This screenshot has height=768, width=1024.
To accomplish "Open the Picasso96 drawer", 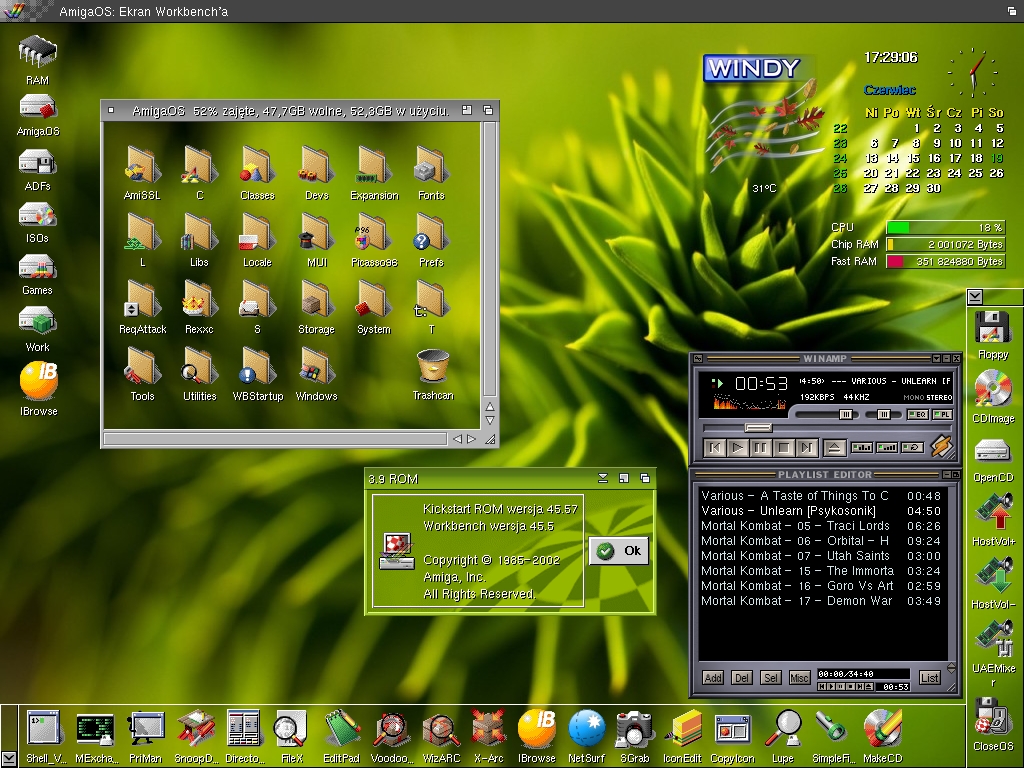I will click(374, 242).
